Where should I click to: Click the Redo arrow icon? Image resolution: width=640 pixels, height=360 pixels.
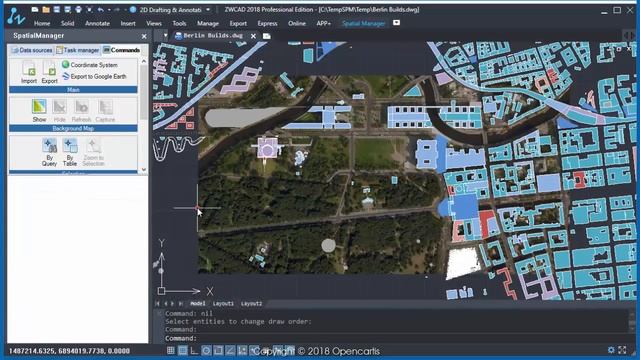[x=117, y=9]
